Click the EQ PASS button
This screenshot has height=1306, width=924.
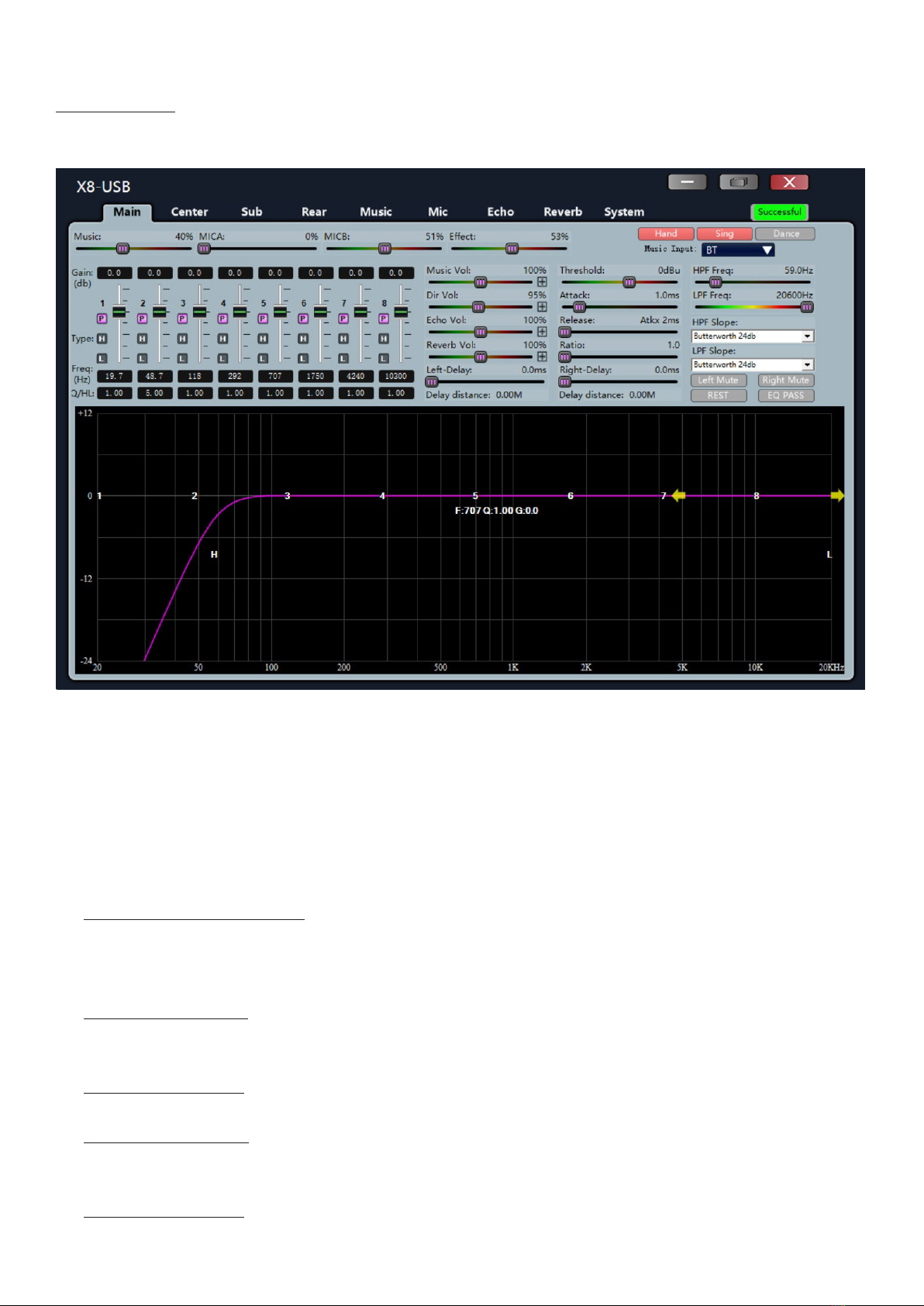pyautogui.click(x=786, y=395)
